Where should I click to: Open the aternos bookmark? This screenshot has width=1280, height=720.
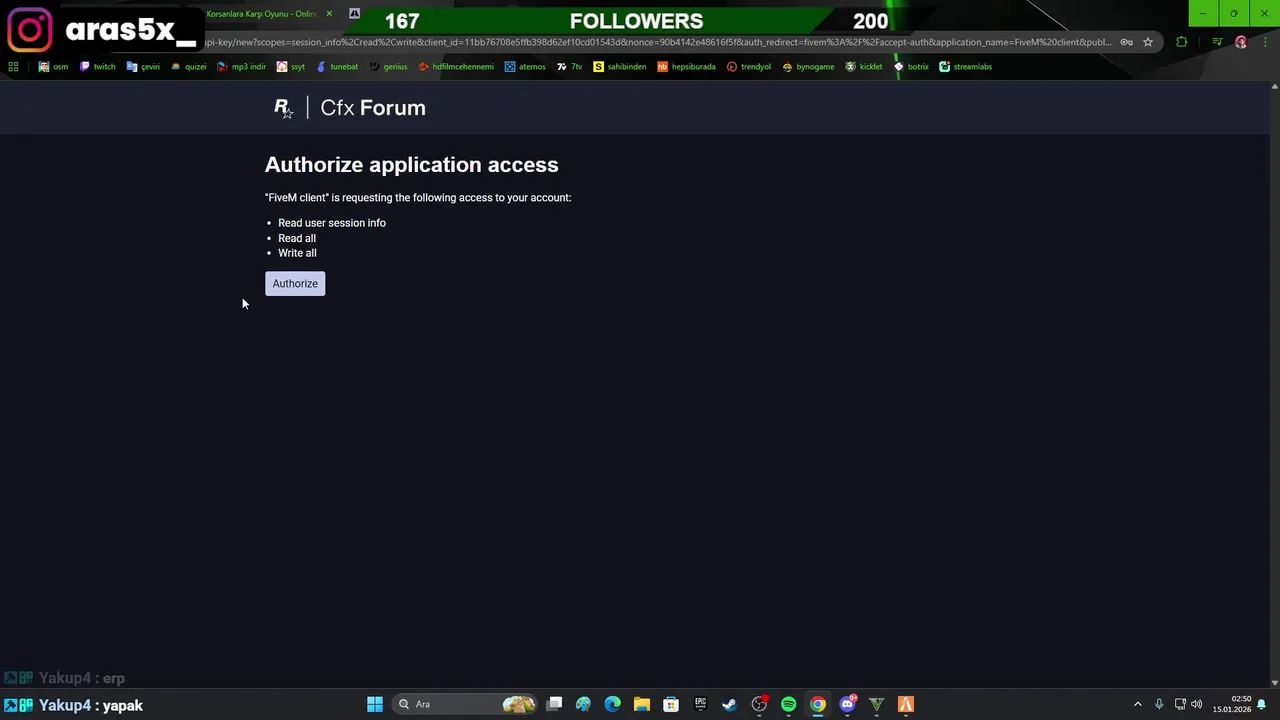[525, 67]
